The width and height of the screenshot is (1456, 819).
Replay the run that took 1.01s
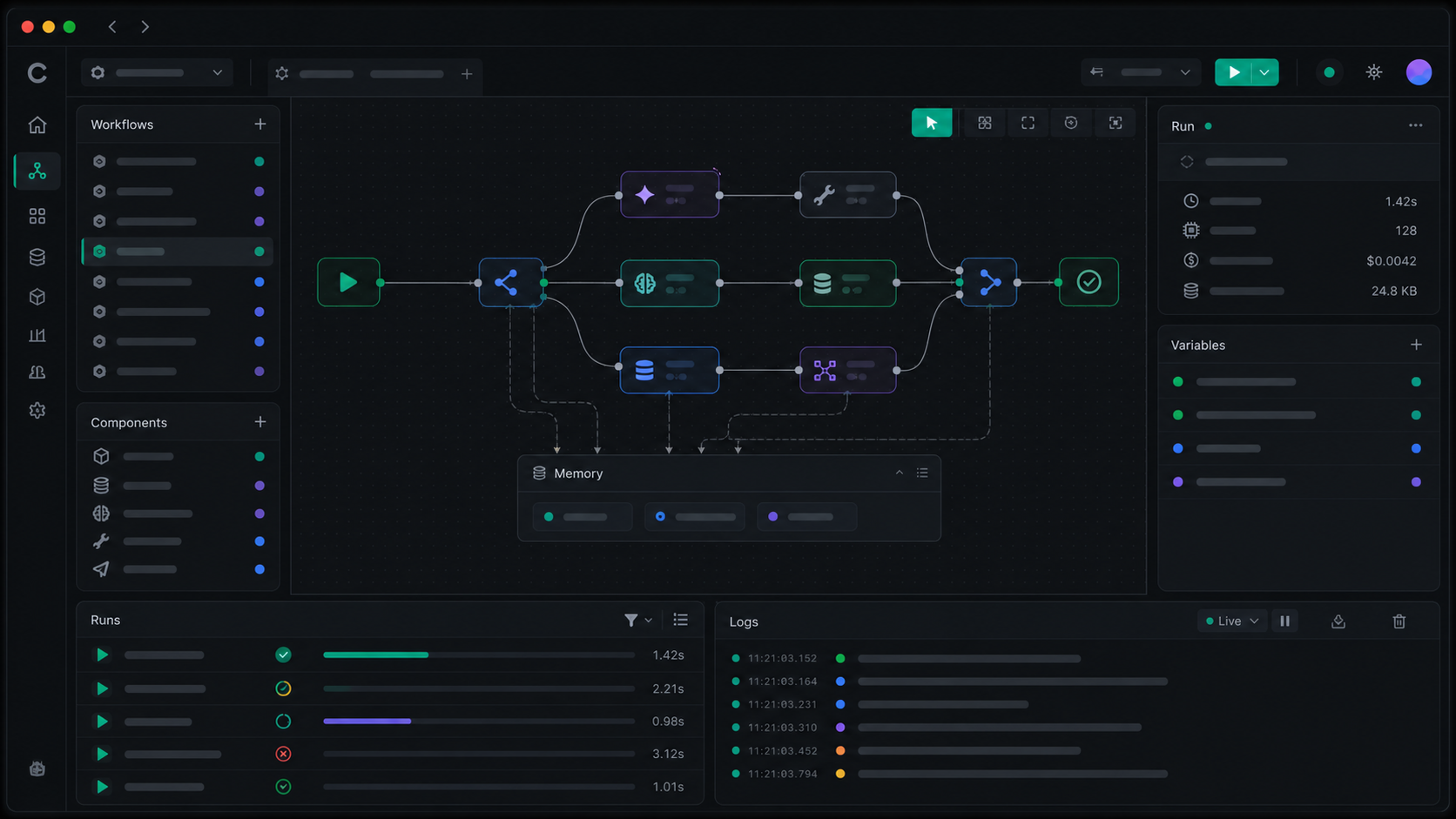[102, 787]
